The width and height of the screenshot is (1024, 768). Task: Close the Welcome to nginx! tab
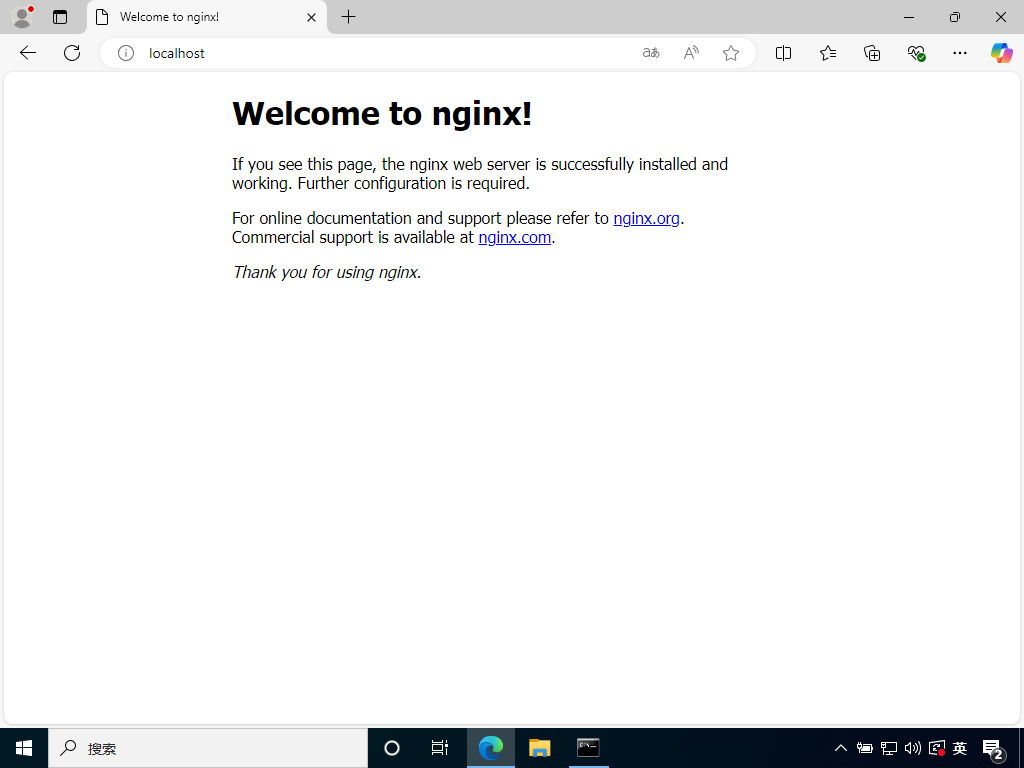click(x=312, y=18)
